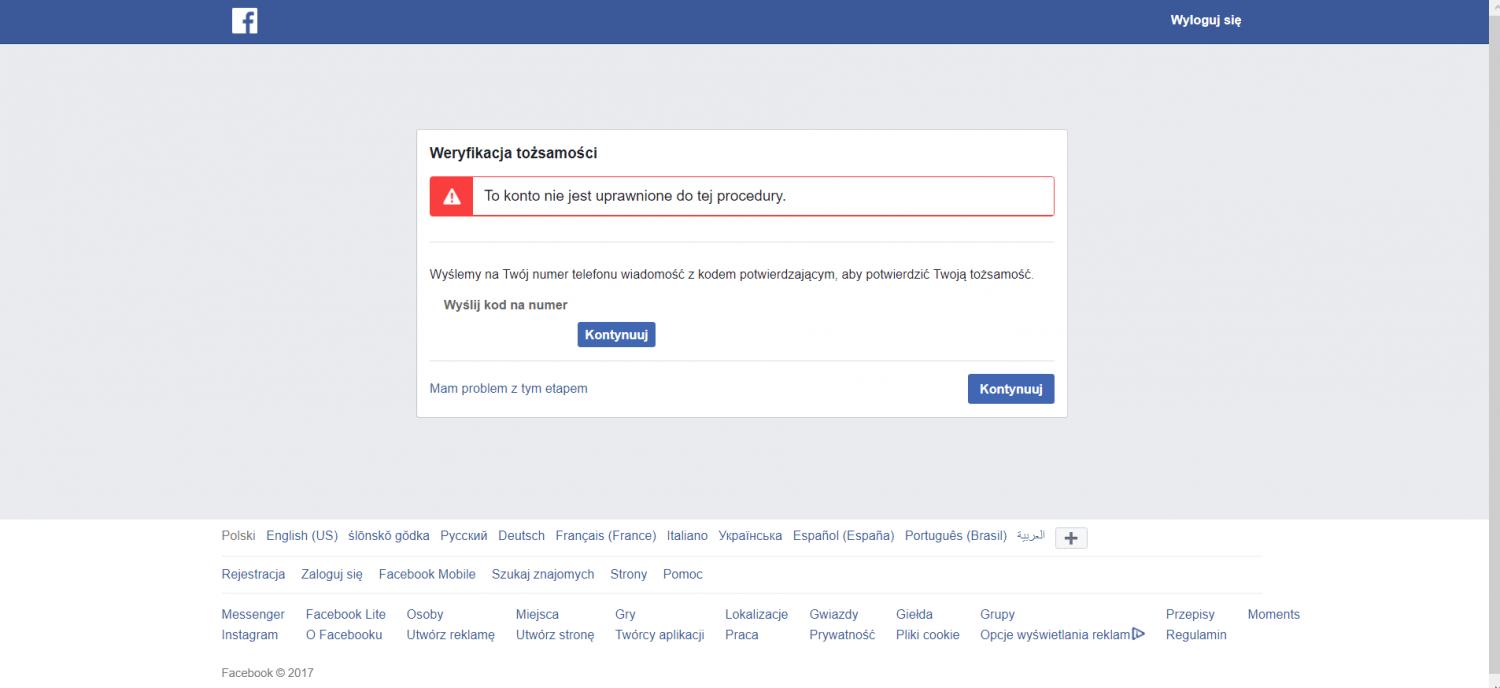1500x688 pixels.
Task: Open Pomoc help link
Action: point(683,574)
